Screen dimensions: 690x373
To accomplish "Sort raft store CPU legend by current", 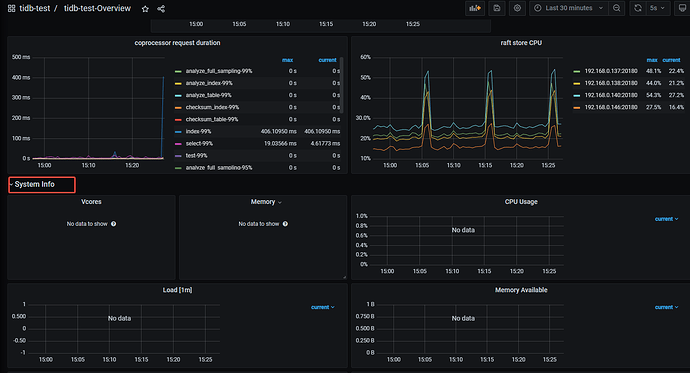I will [x=672, y=60].
